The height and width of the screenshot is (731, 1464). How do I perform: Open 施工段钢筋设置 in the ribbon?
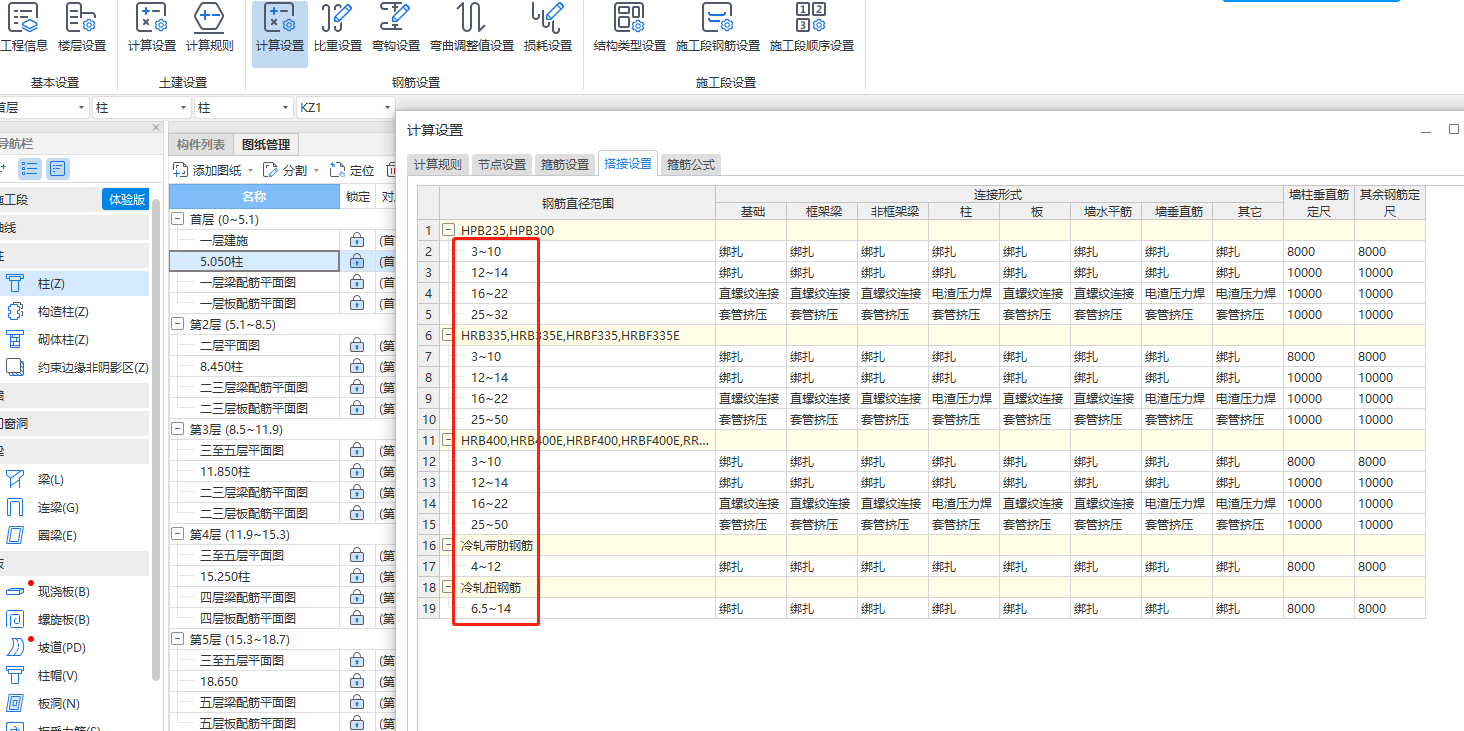point(718,28)
